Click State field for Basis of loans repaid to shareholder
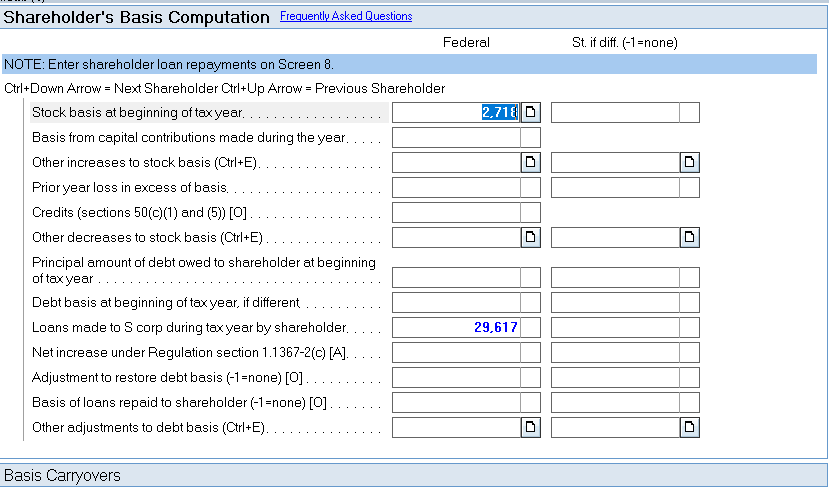This screenshot has width=829, height=487. point(615,403)
